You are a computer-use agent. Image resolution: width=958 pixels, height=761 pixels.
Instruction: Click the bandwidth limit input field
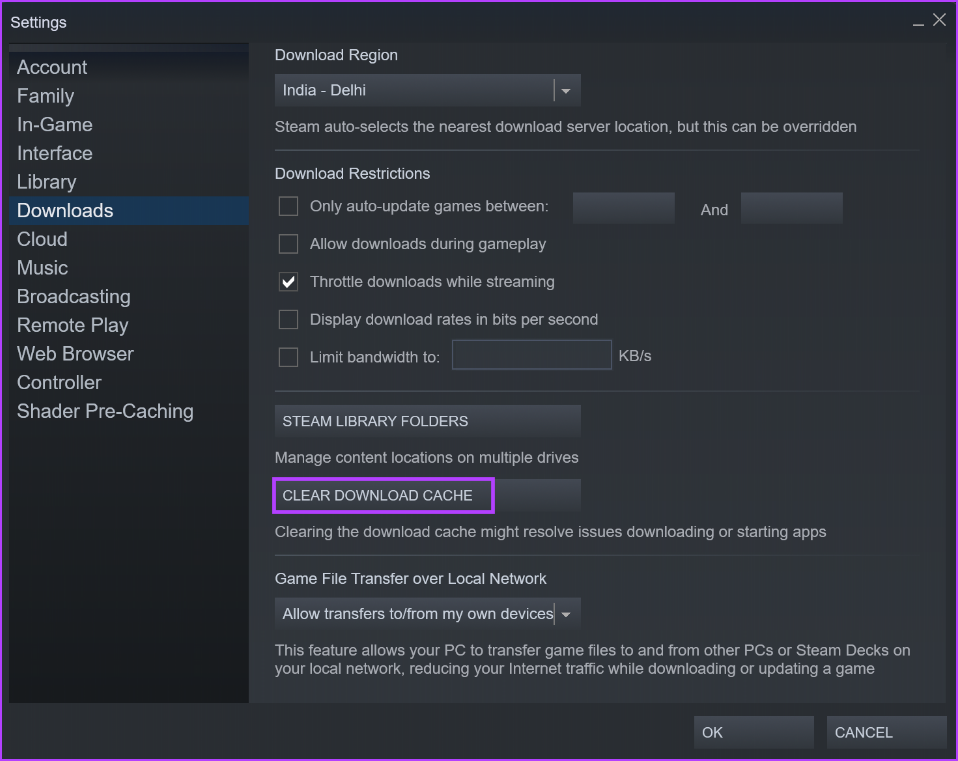tap(531, 356)
